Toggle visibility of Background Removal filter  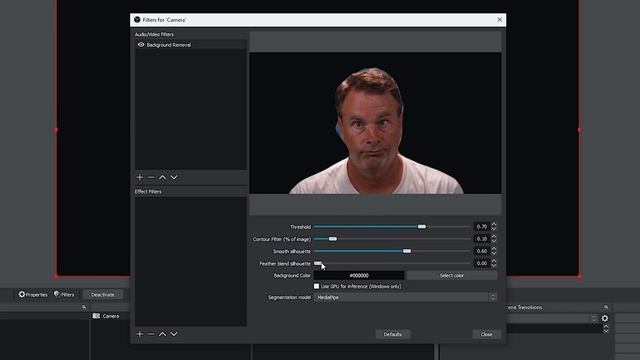point(141,45)
